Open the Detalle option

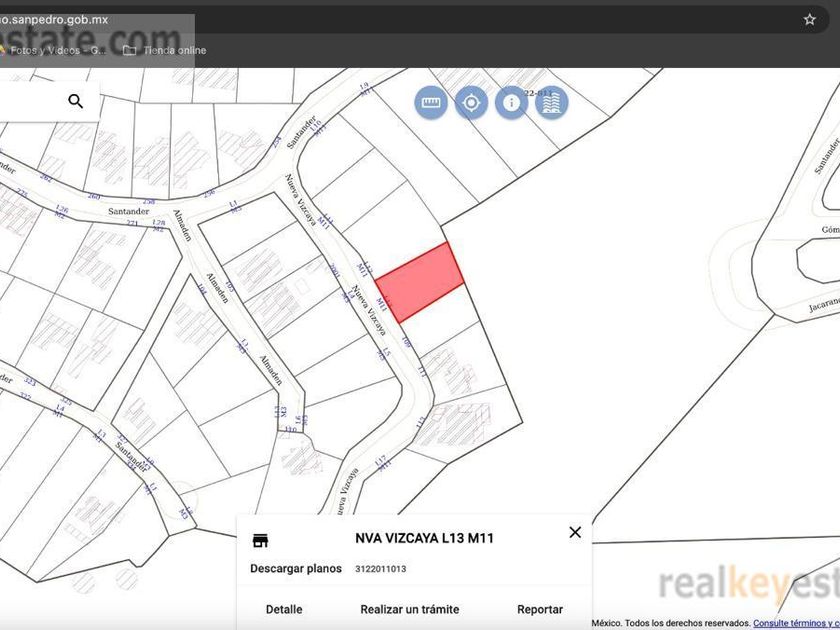pyautogui.click(x=284, y=609)
